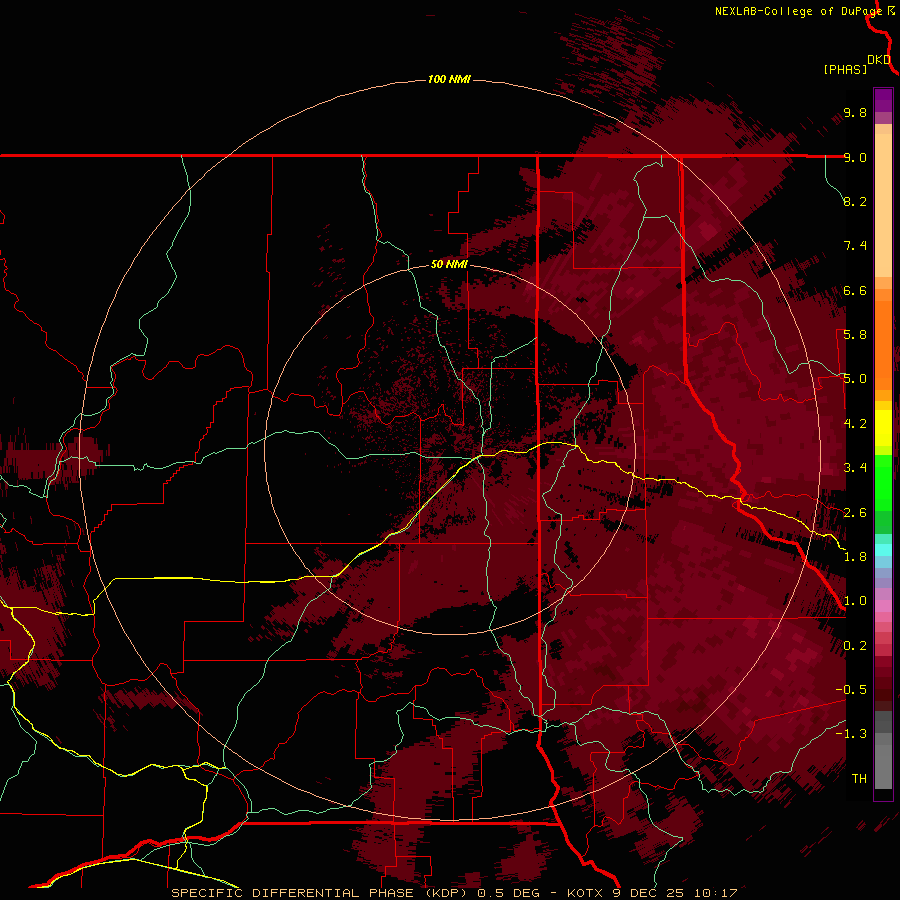
Task: Select the 1.0 scale value
Action: (x=855, y=601)
